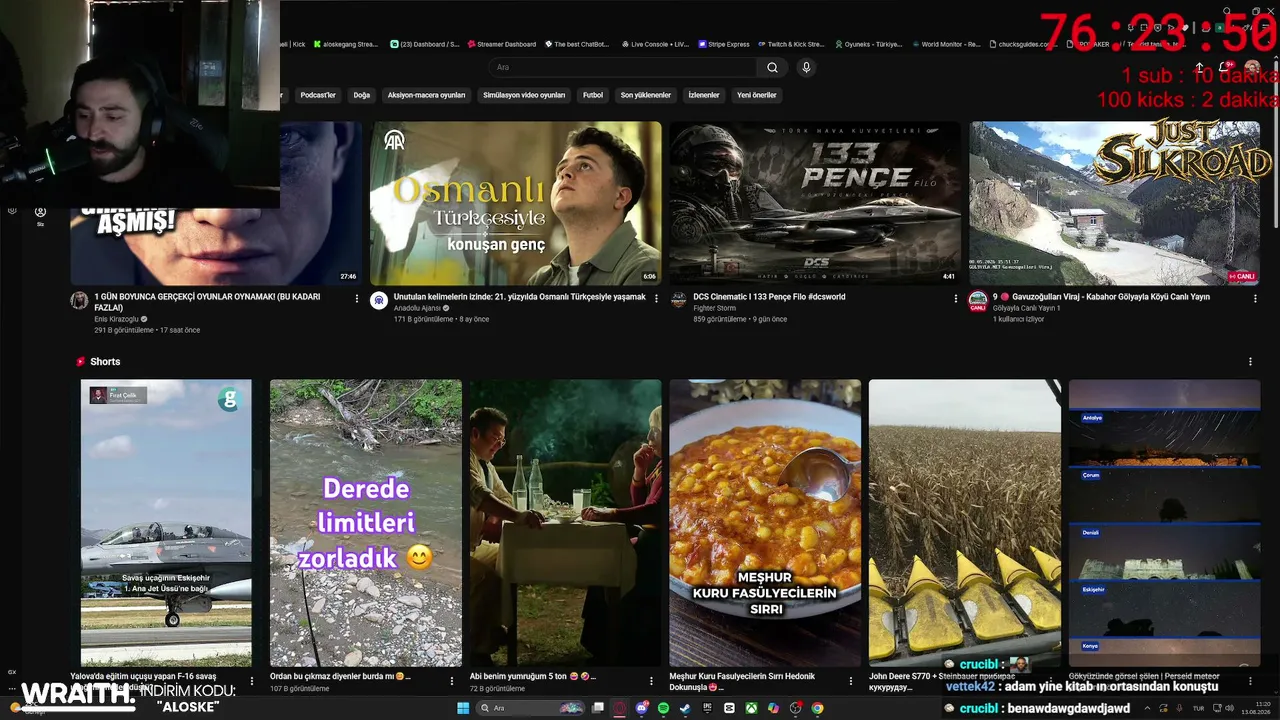Image resolution: width=1280 pixels, height=720 pixels.
Task: Open Spotify from taskbar
Action: [663, 708]
